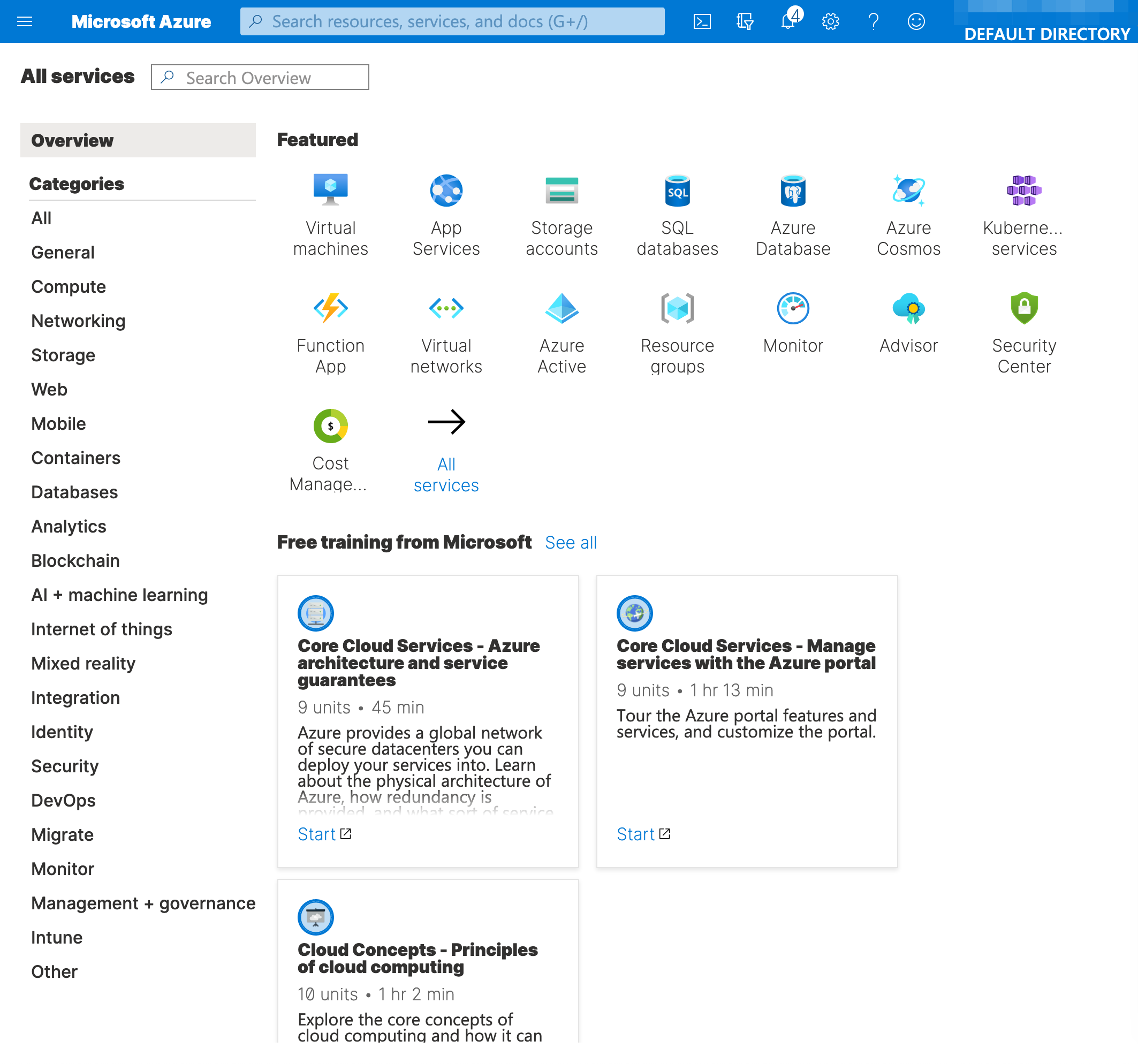Screen dimensions: 1138x1064
Task: Select the Storage category
Action: (63, 355)
